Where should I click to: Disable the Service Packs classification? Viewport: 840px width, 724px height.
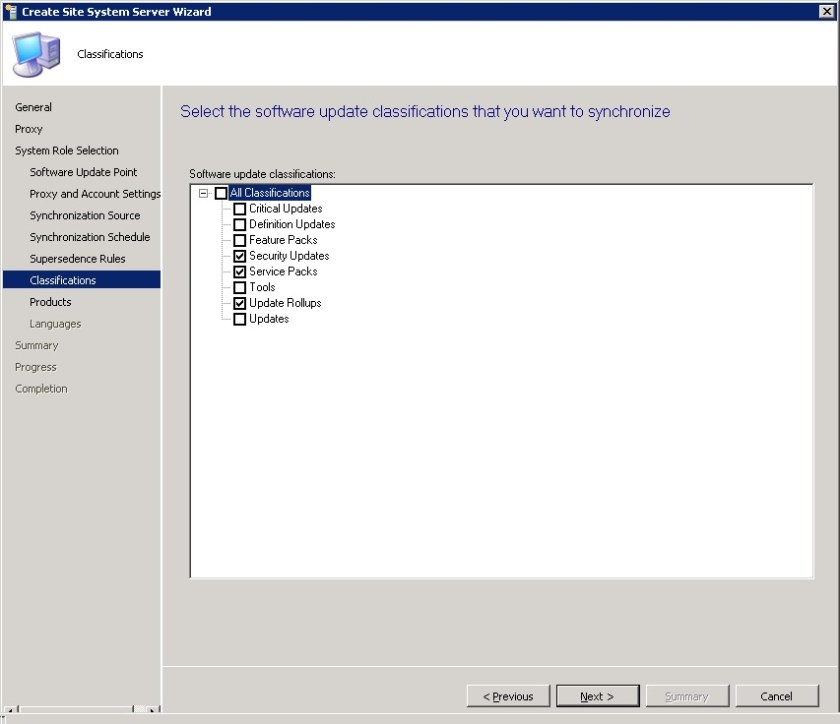click(x=239, y=271)
